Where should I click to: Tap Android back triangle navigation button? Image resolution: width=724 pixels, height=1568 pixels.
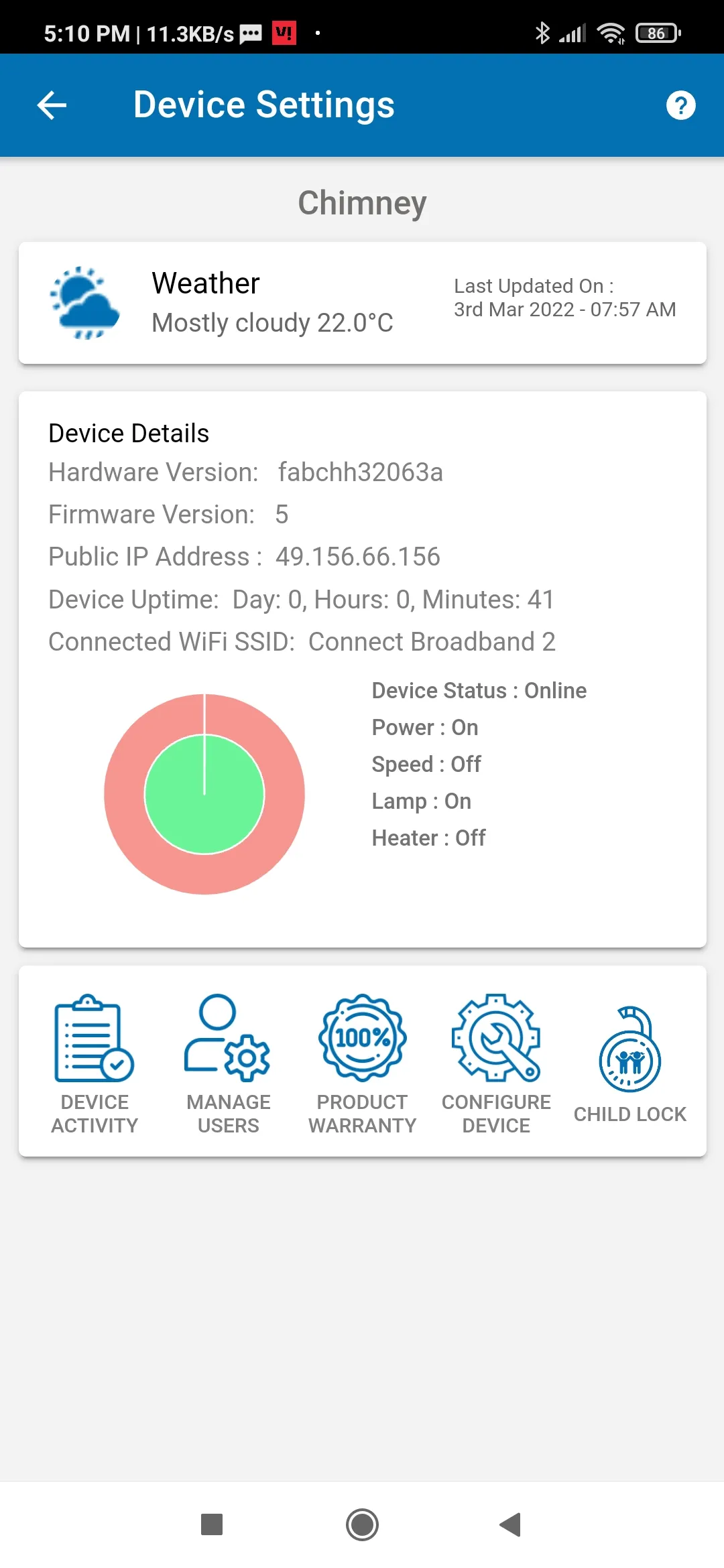pyautogui.click(x=510, y=1524)
